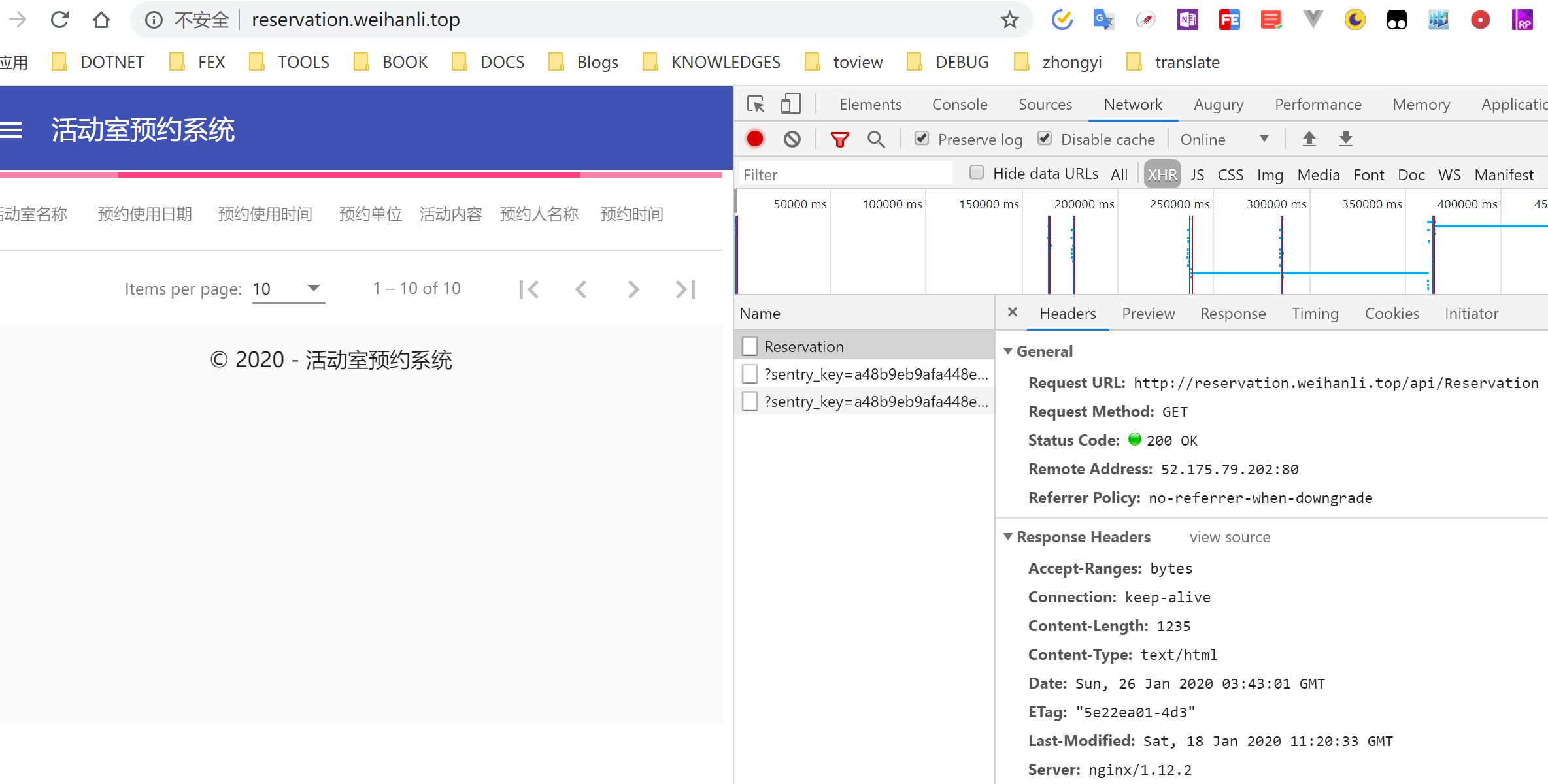The height and width of the screenshot is (784, 1548).
Task: Toggle device toolbar in DevTools
Action: click(x=791, y=104)
